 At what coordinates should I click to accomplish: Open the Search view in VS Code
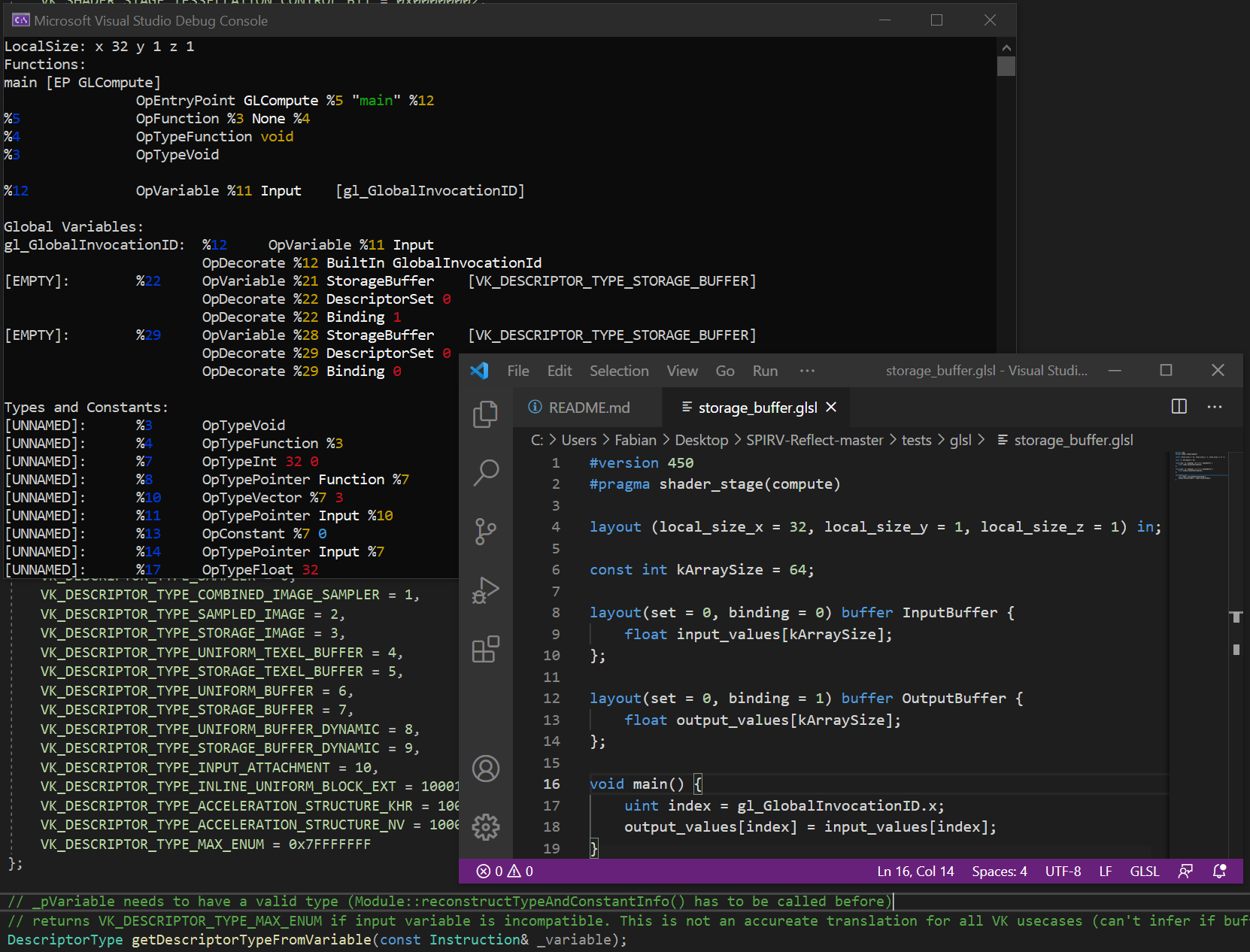(485, 473)
